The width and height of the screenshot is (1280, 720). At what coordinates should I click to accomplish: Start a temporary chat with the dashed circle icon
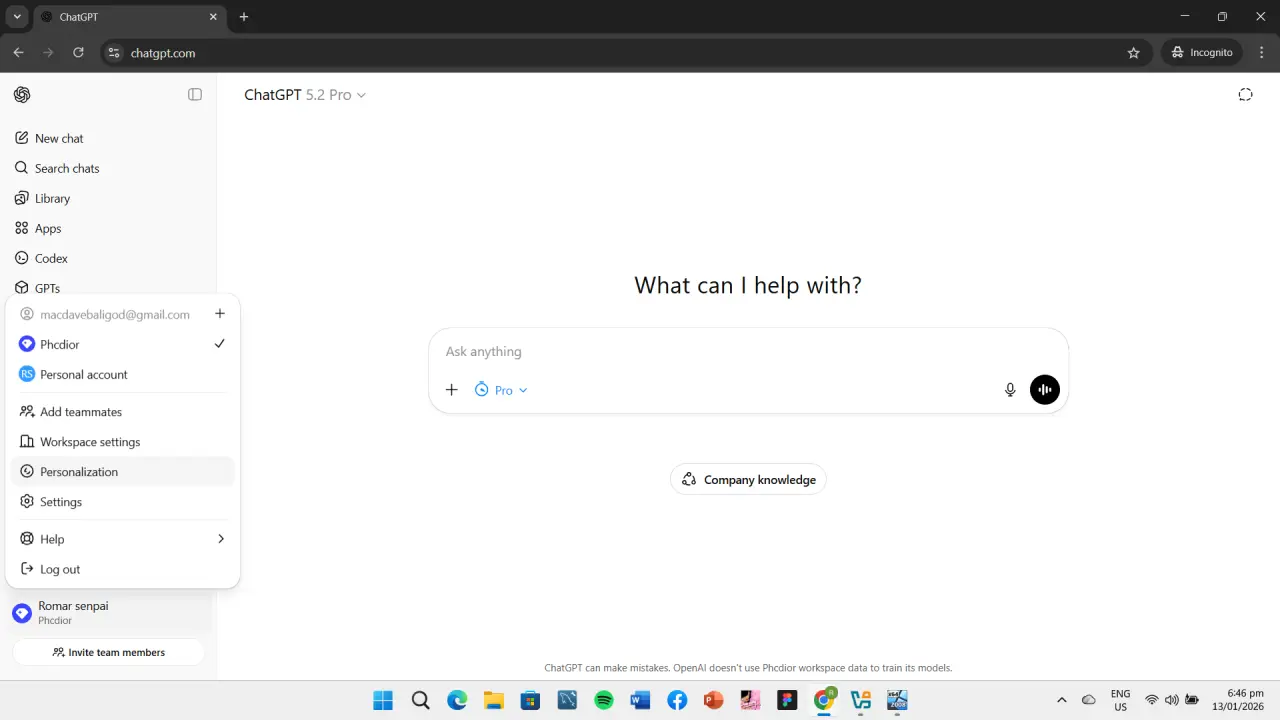[1245, 95]
